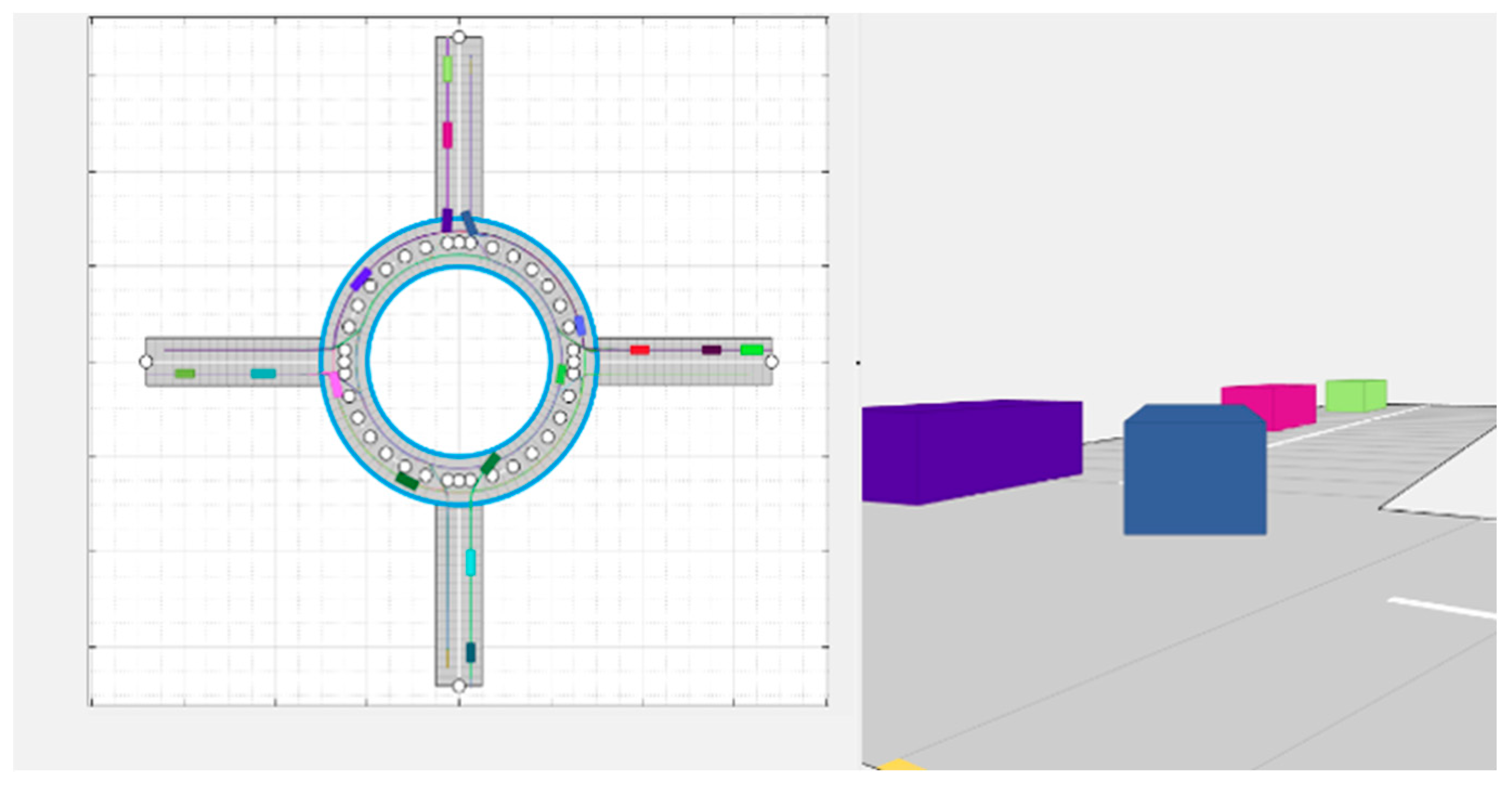Click the dark purple vehicle entering roundabout
Image resolution: width=1512 pixels, height=788 pixels.
point(447,220)
